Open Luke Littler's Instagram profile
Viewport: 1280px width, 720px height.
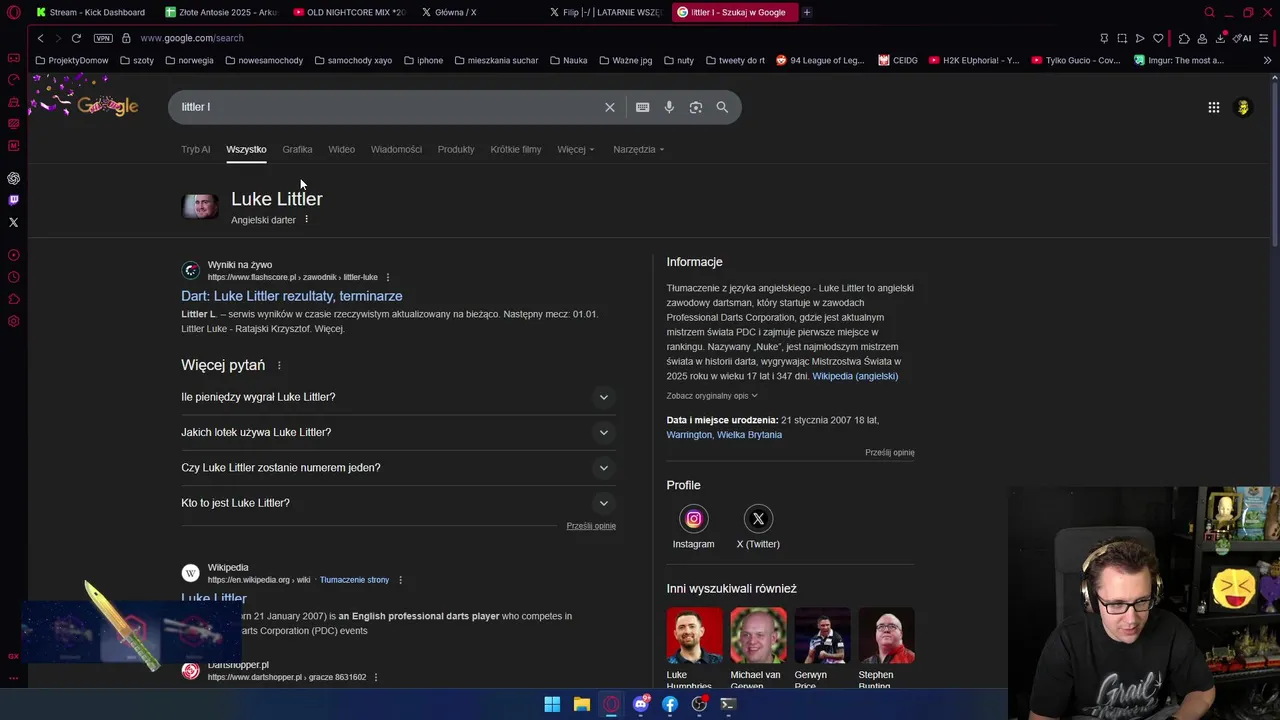[x=693, y=527]
